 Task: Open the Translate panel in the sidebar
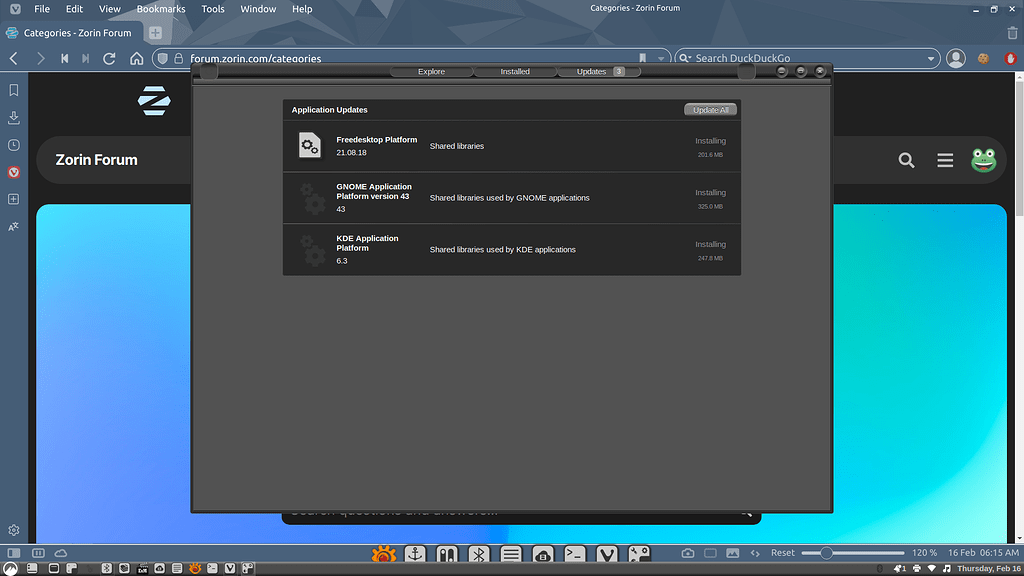click(x=14, y=227)
